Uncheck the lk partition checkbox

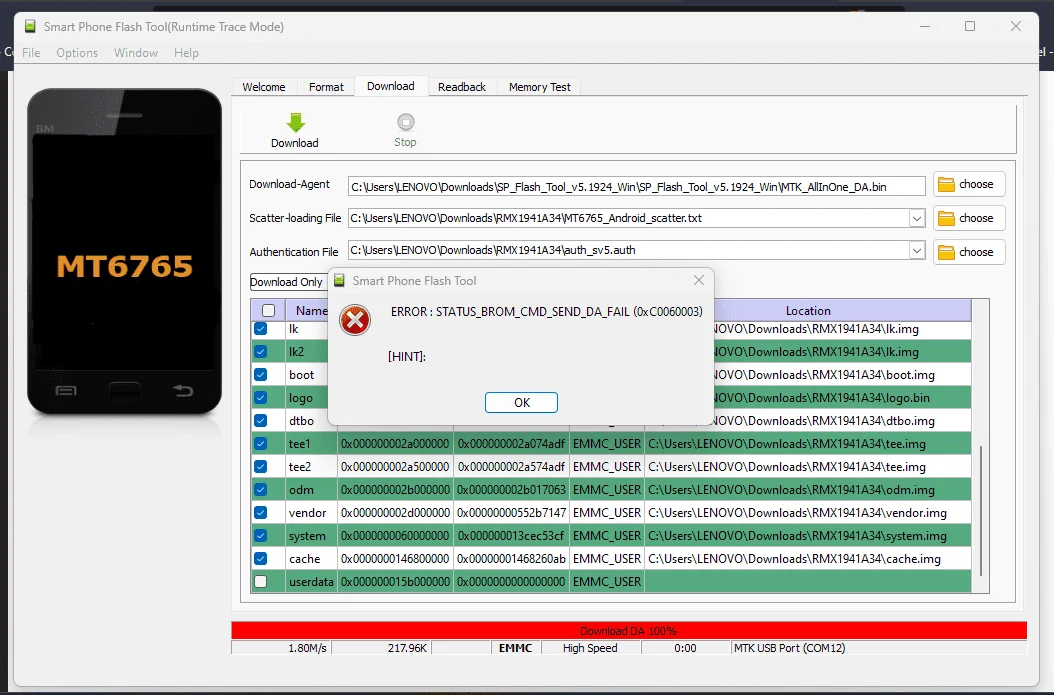(261, 329)
